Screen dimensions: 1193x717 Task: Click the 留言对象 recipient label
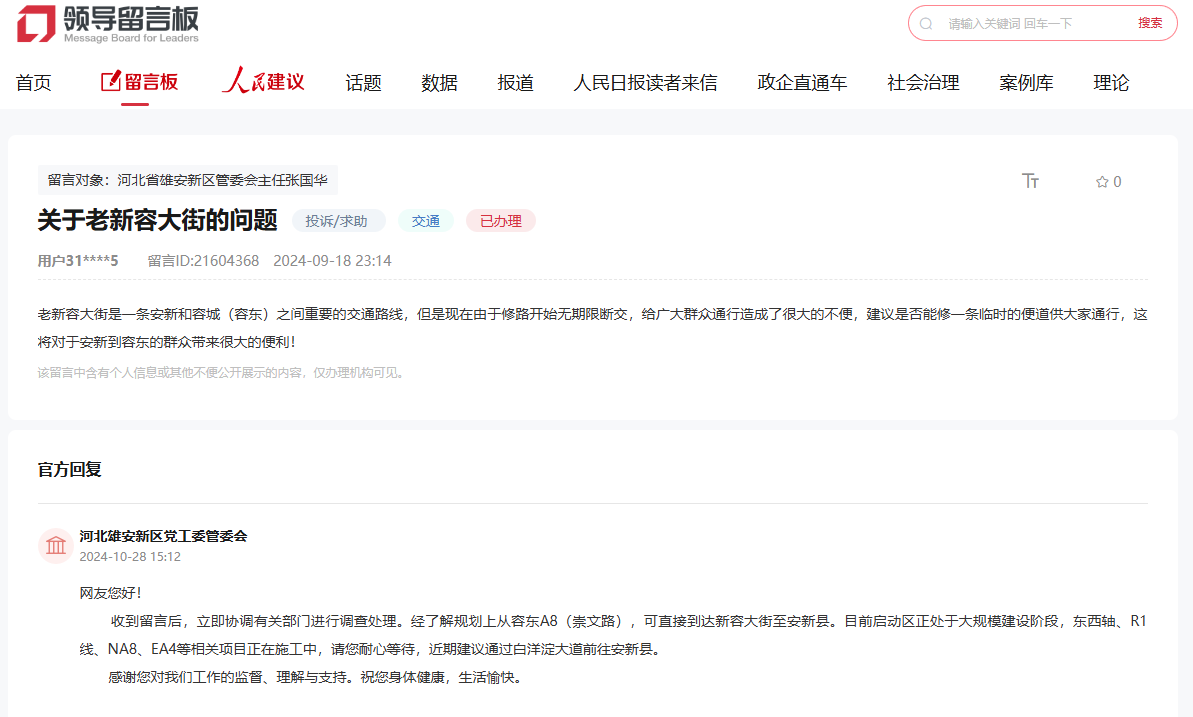pyautogui.click(x=187, y=180)
